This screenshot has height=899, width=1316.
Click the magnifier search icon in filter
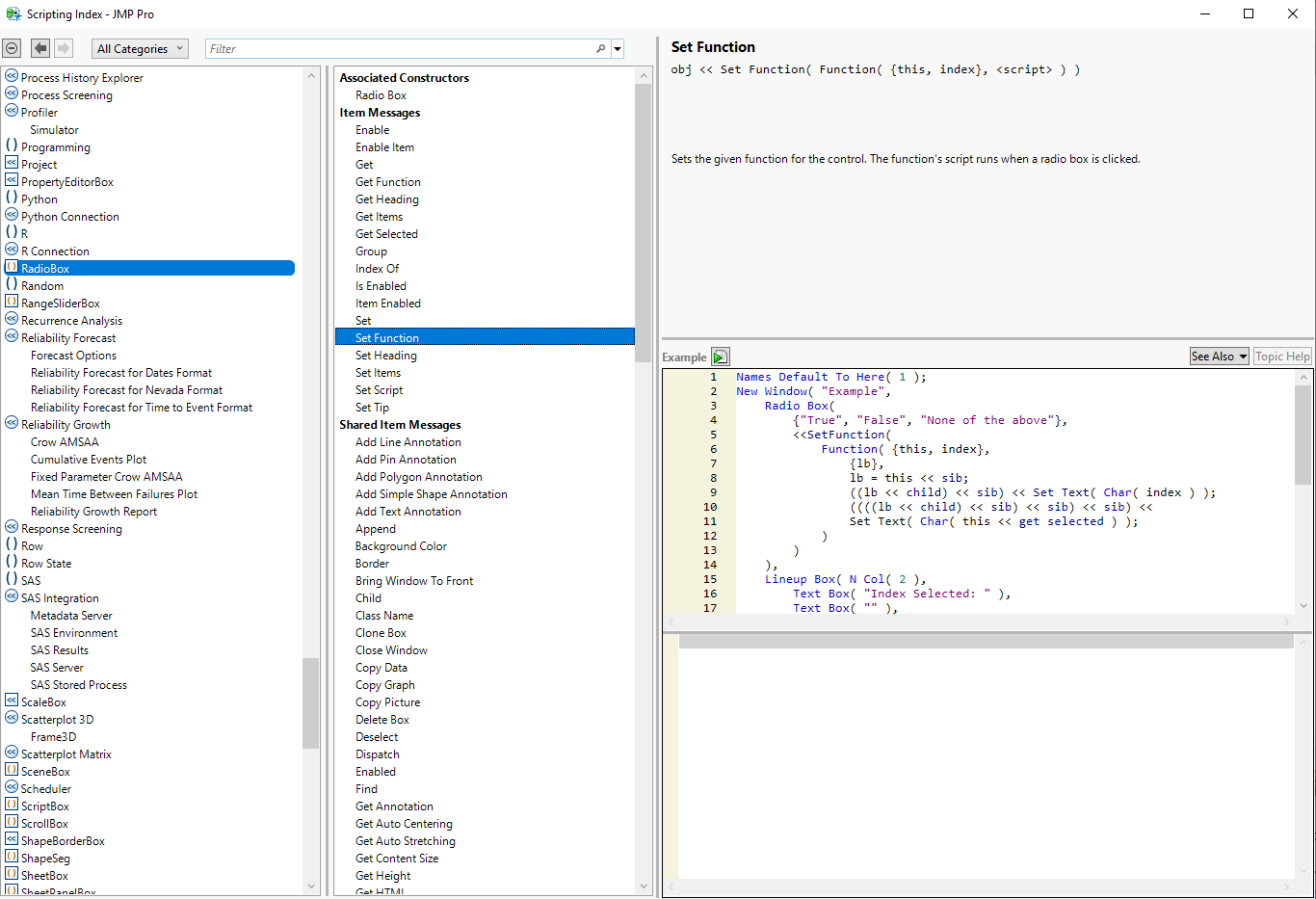(600, 48)
